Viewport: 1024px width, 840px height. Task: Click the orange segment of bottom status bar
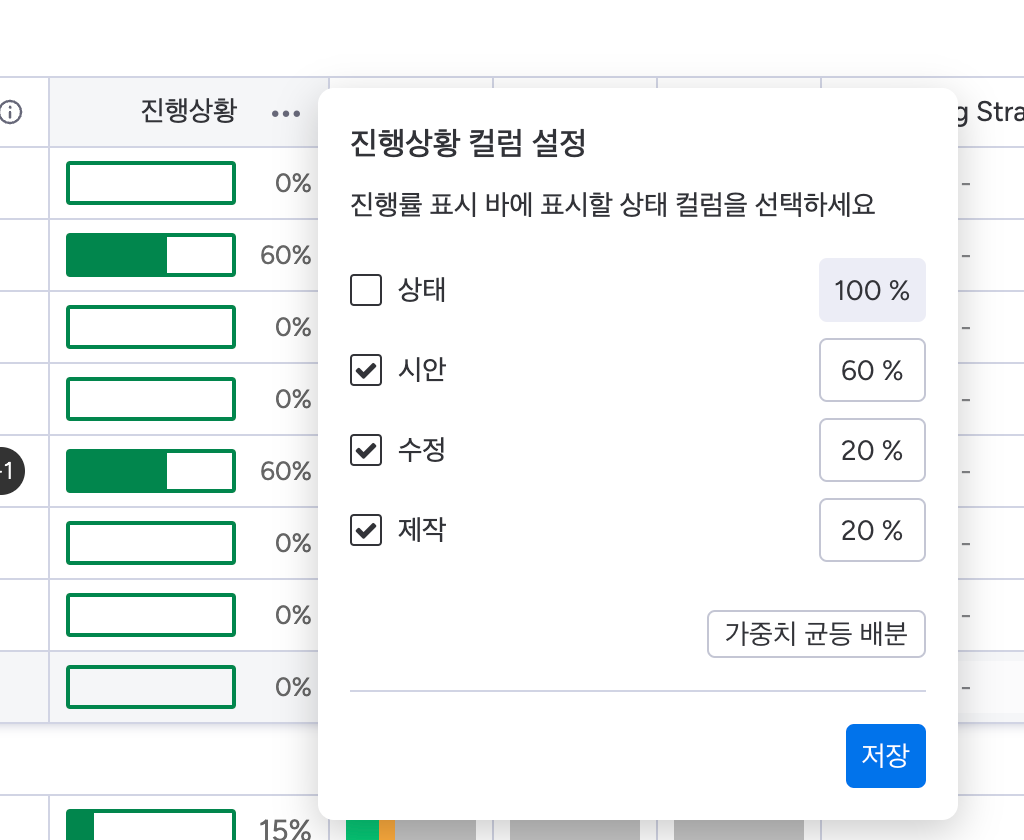click(x=388, y=828)
